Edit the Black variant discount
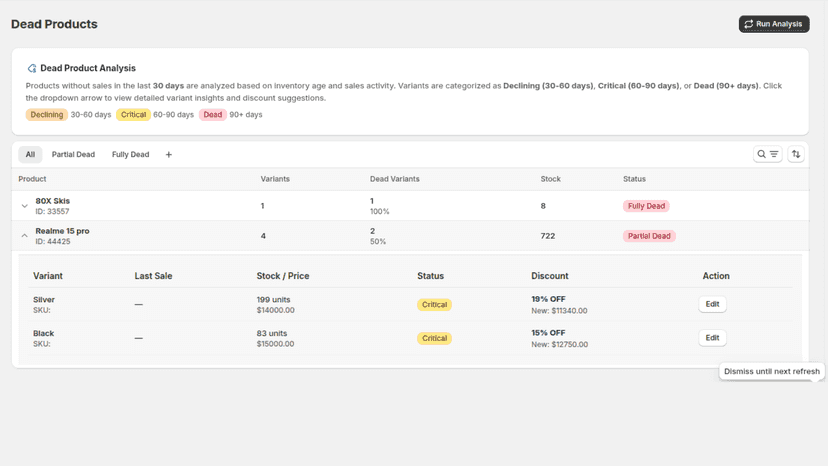 pyautogui.click(x=712, y=338)
